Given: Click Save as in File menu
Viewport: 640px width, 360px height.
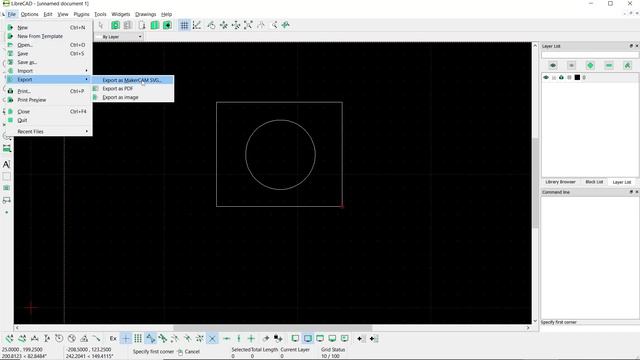Looking at the screenshot, I should [x=48, y=62].
